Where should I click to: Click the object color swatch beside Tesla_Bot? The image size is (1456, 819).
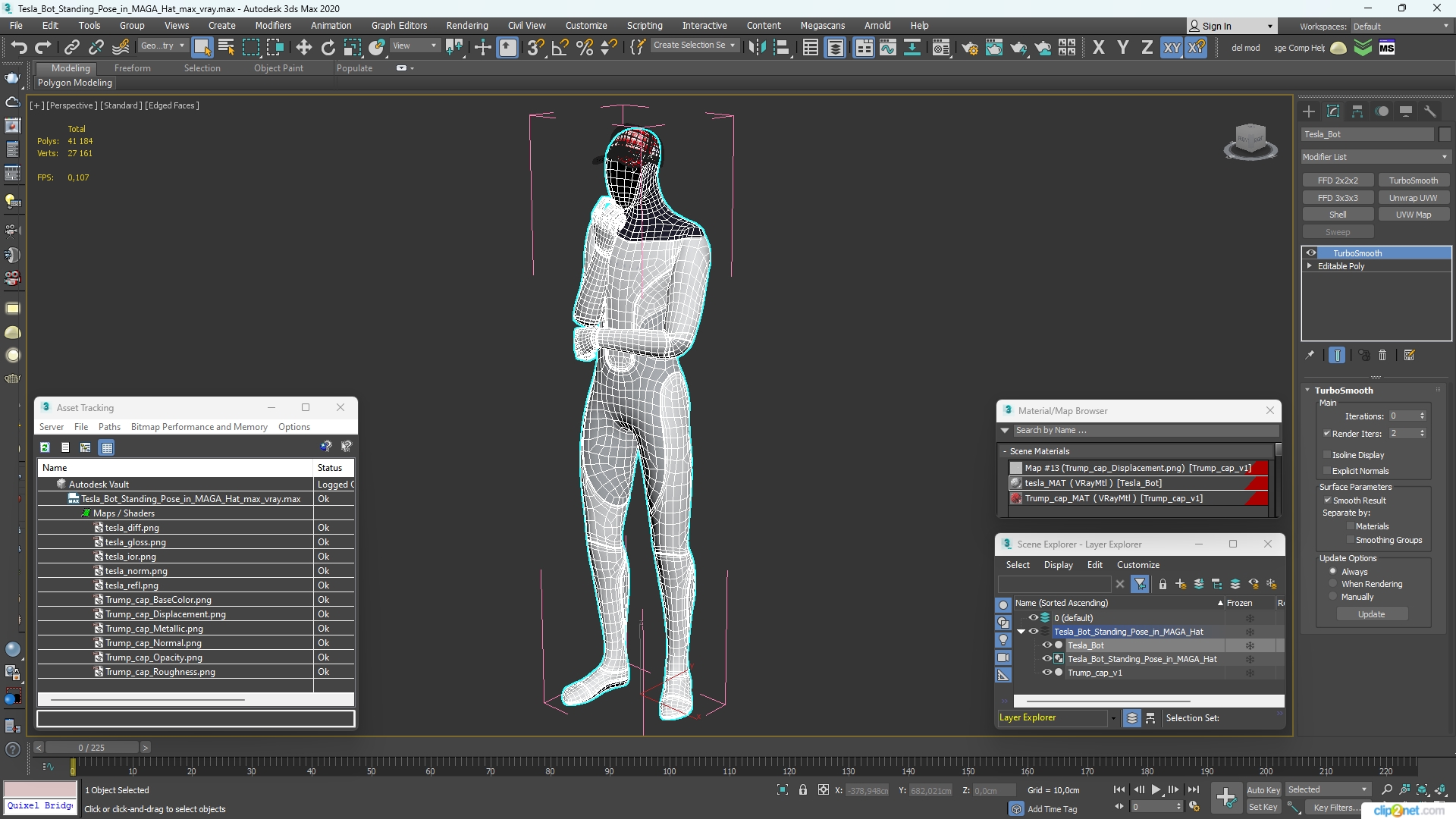point(1445,134)
